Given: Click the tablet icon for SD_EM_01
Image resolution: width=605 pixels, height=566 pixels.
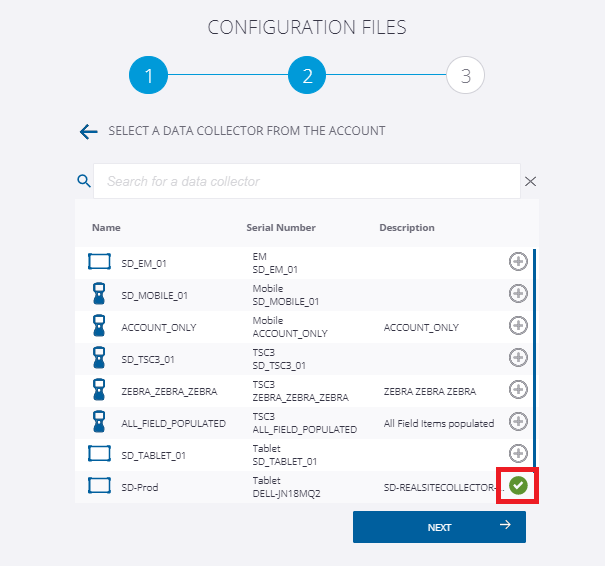Looking at the screenshot, I should pyautogui.click(x=99, y=262).
